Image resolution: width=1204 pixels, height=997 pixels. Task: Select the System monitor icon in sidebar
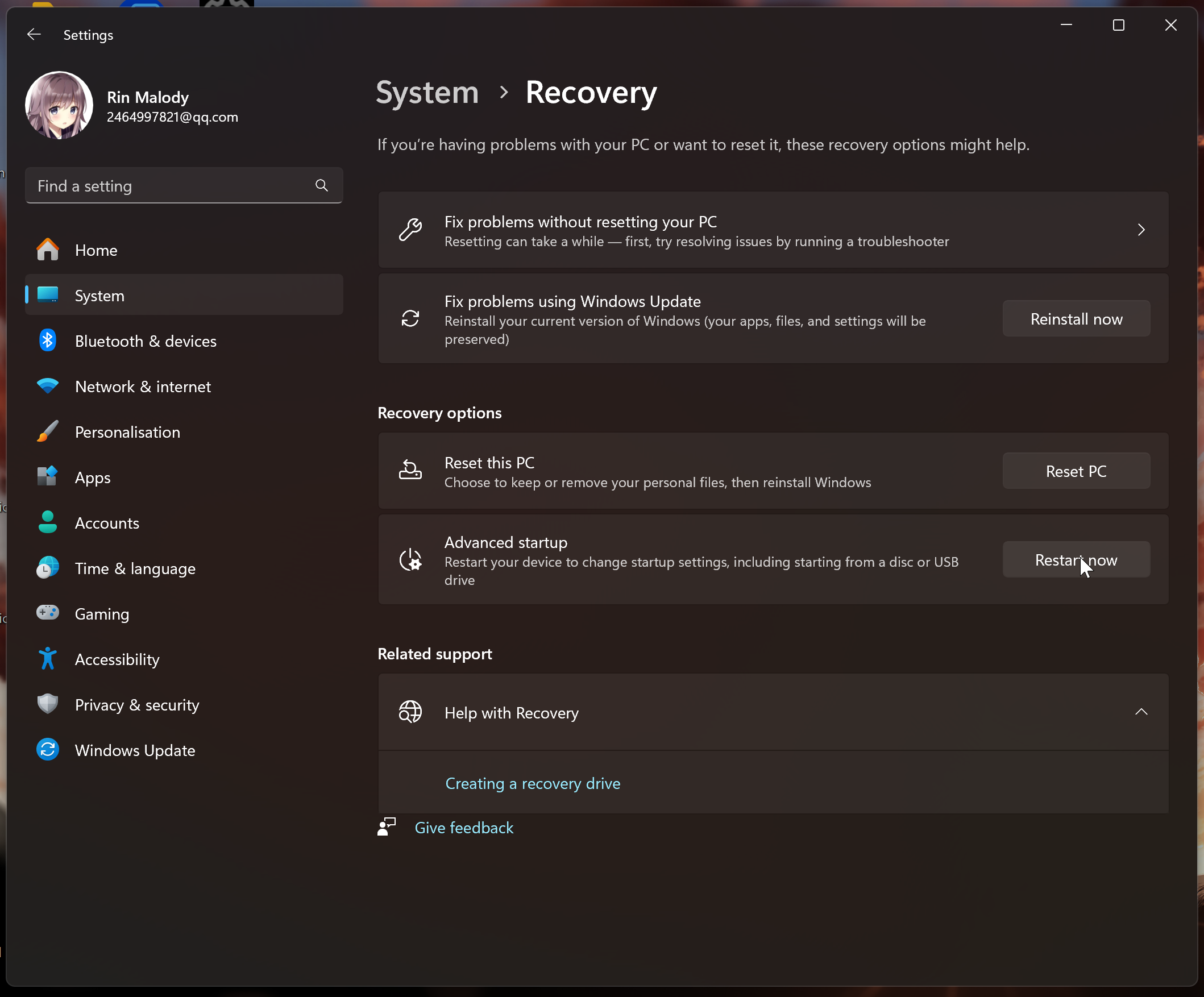pos(48,294)
